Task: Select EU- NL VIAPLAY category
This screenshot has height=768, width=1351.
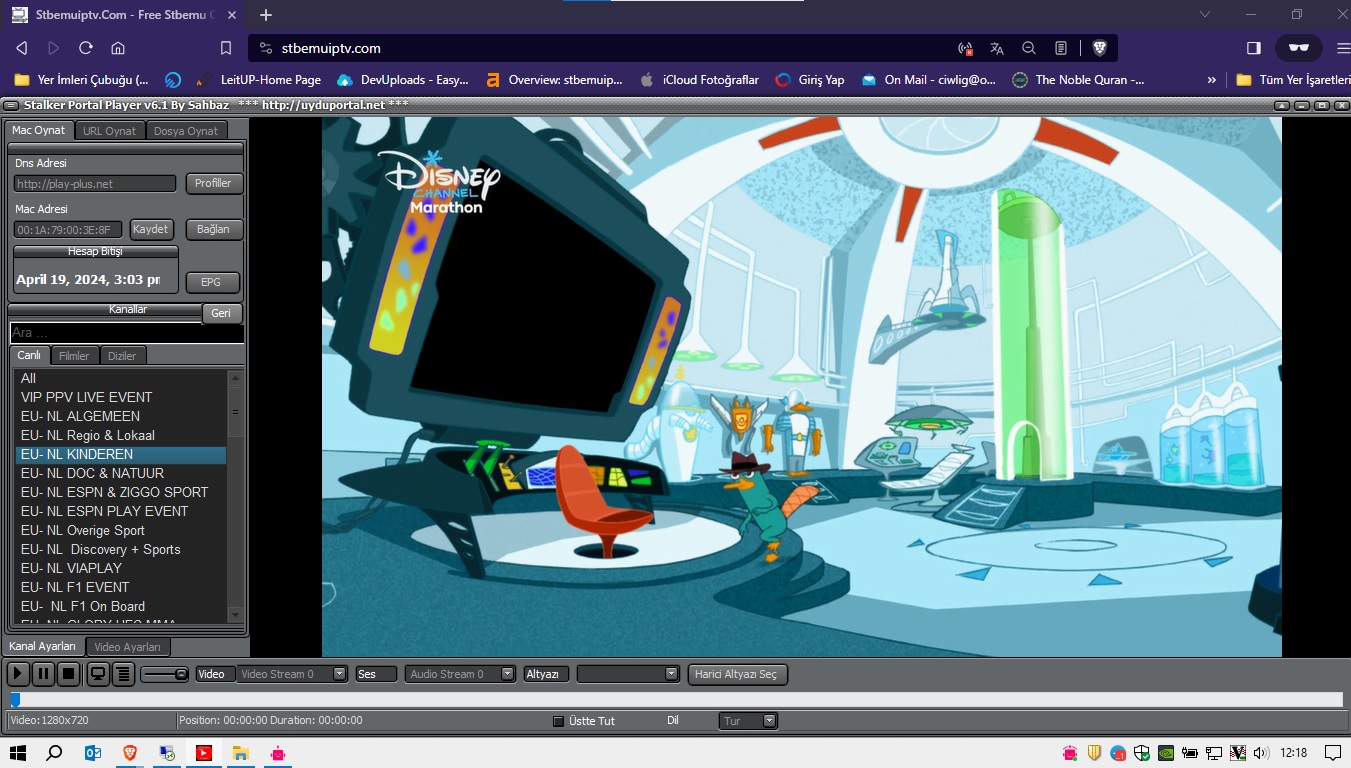Action: [120, 568]
